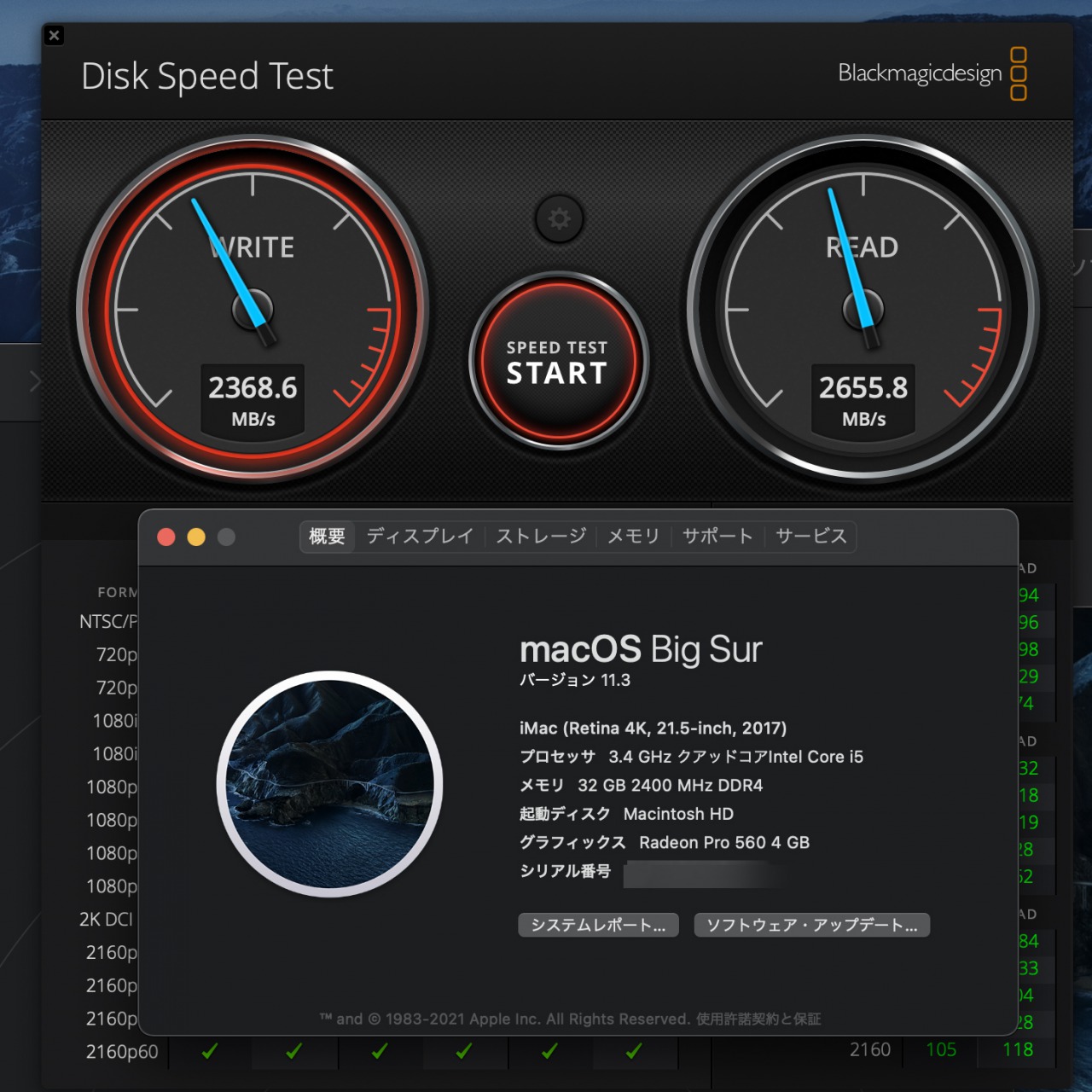The image size is (1092, 1092).
Task: Click the 118 value in 2160 row
Action: (x=1018, y=1049)
